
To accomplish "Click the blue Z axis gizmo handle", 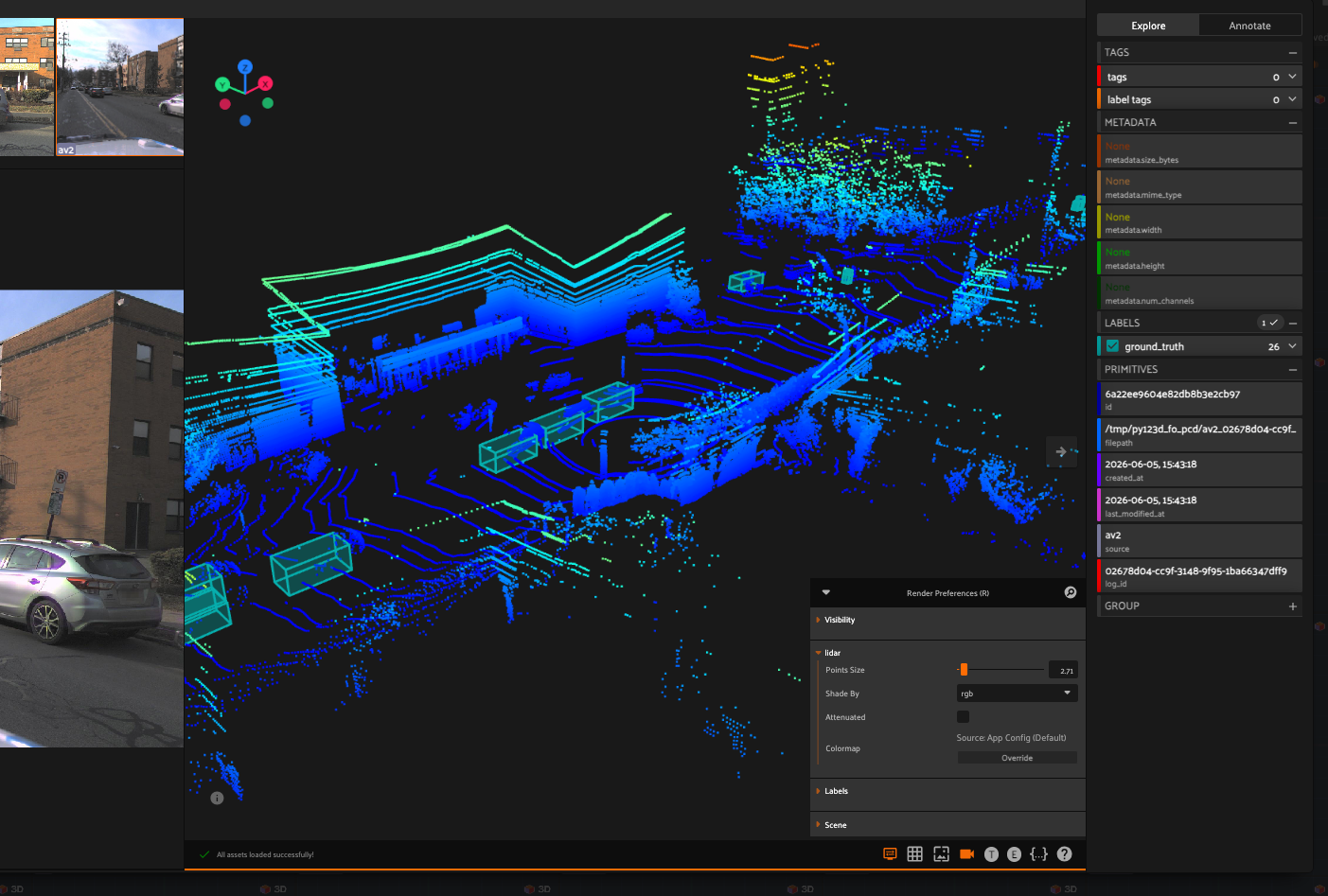I will tap(245, 67).
